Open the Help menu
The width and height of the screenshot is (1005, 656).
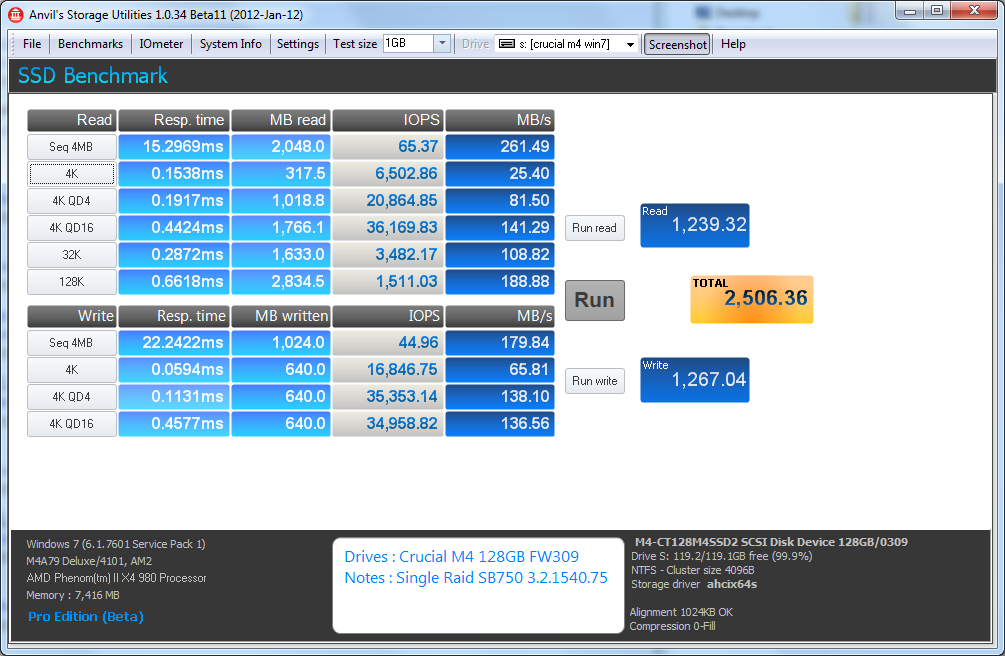click(x=733, y=44)
